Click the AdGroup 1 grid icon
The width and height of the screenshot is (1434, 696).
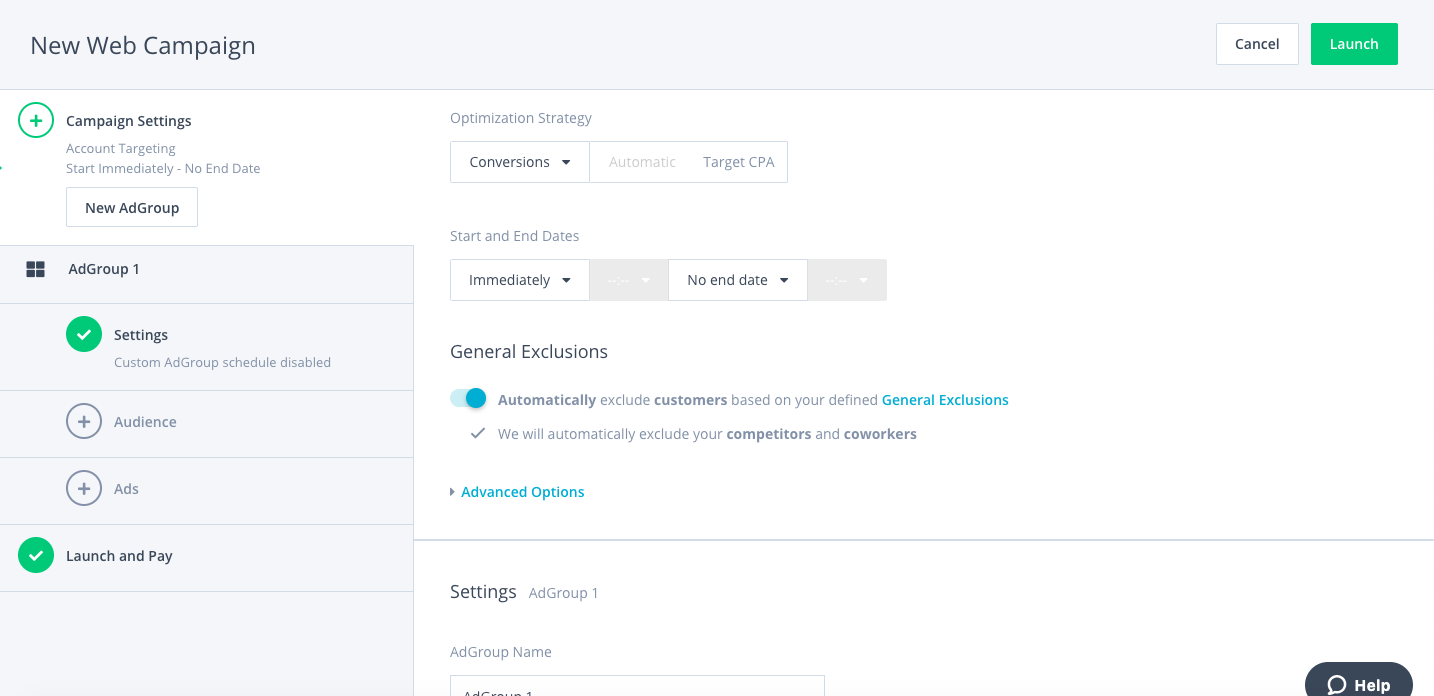pyautogui.click(x=36, y=269)
